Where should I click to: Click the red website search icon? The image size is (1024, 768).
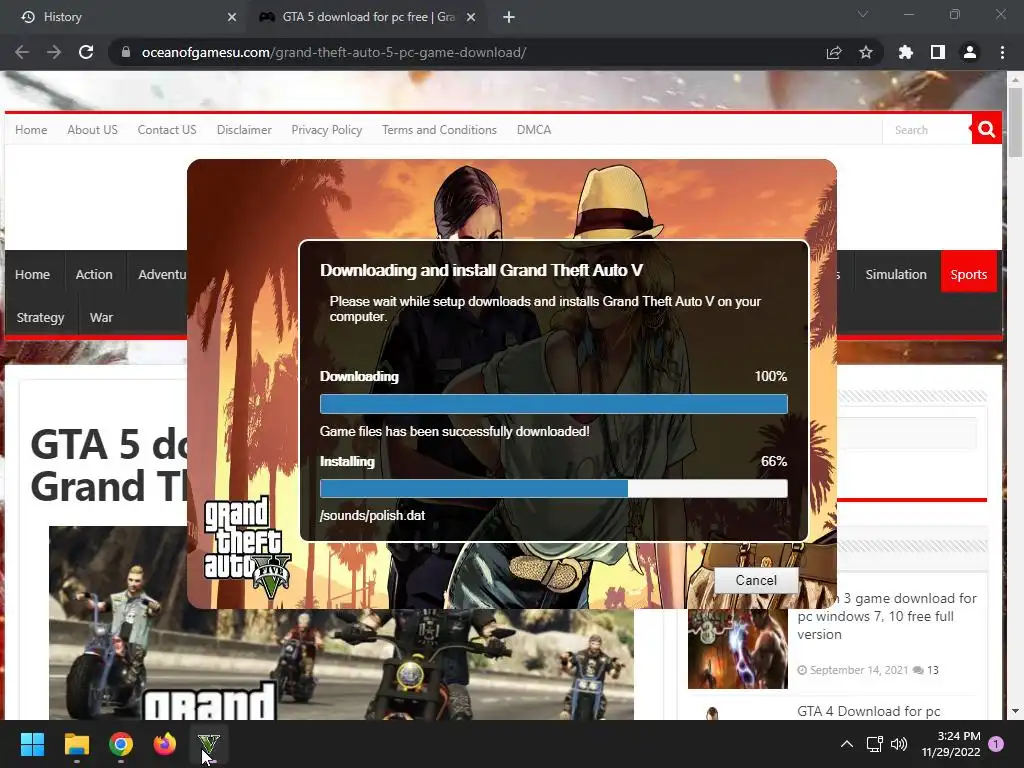[987, 129]
